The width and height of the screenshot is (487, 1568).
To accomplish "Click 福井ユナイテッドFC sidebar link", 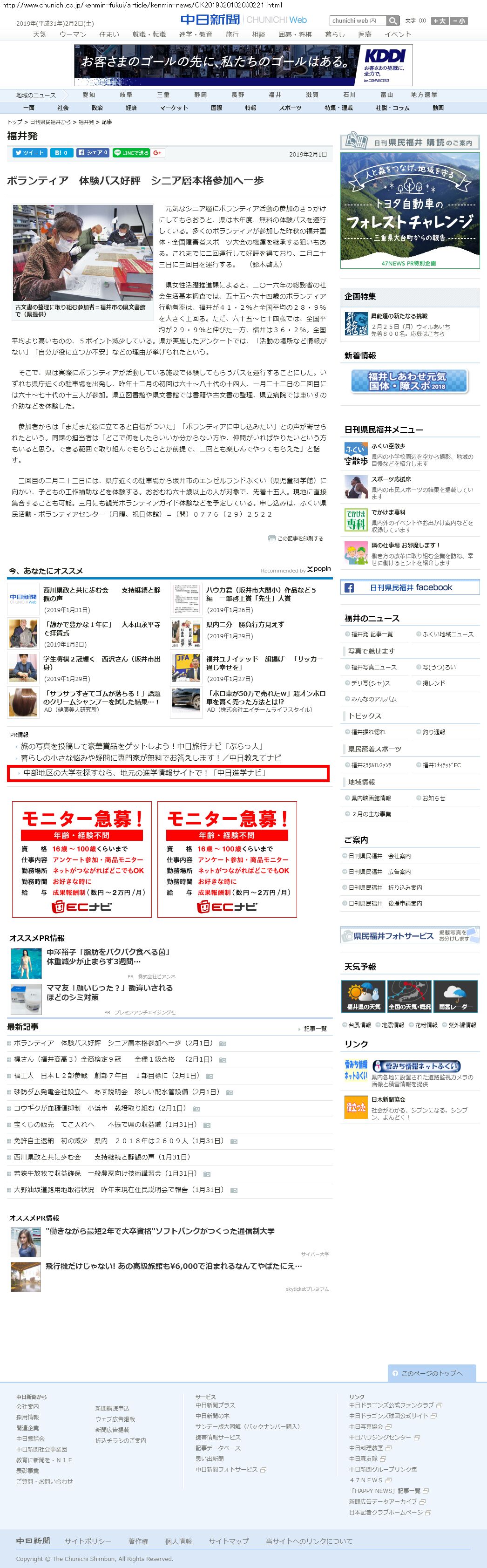I will pyautogui.click(x=442, y=765).
